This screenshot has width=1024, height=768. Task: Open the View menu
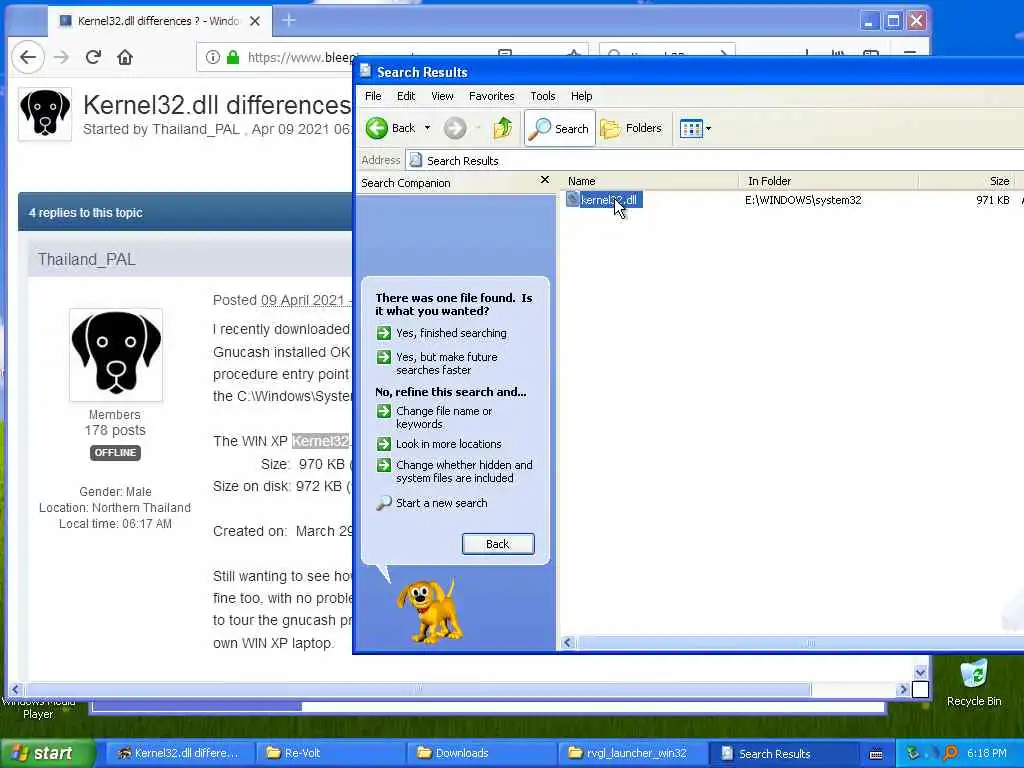[x=442, y=96]
